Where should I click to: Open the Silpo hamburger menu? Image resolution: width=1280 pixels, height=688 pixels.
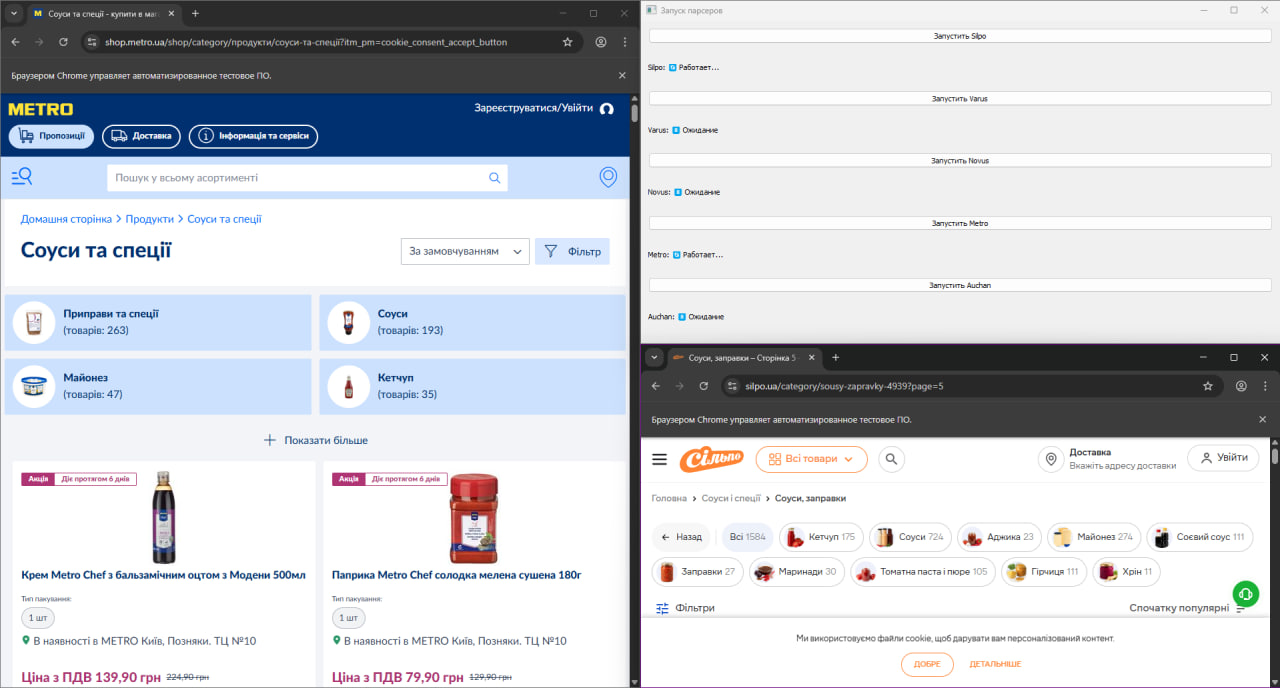[659, 459]
